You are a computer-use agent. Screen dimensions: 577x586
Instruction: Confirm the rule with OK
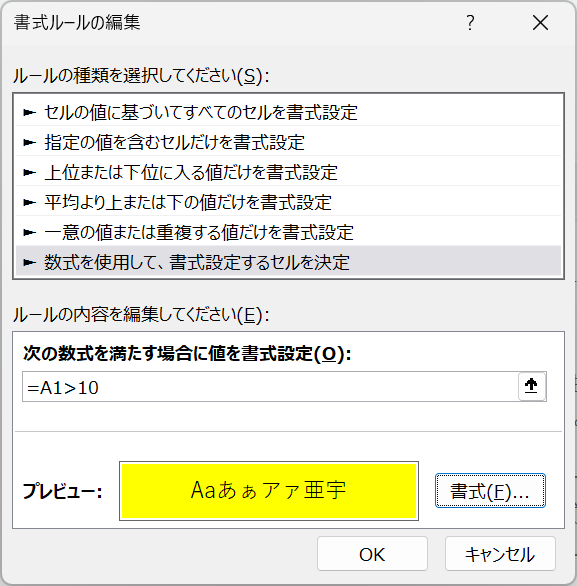(x=372, y=554)
